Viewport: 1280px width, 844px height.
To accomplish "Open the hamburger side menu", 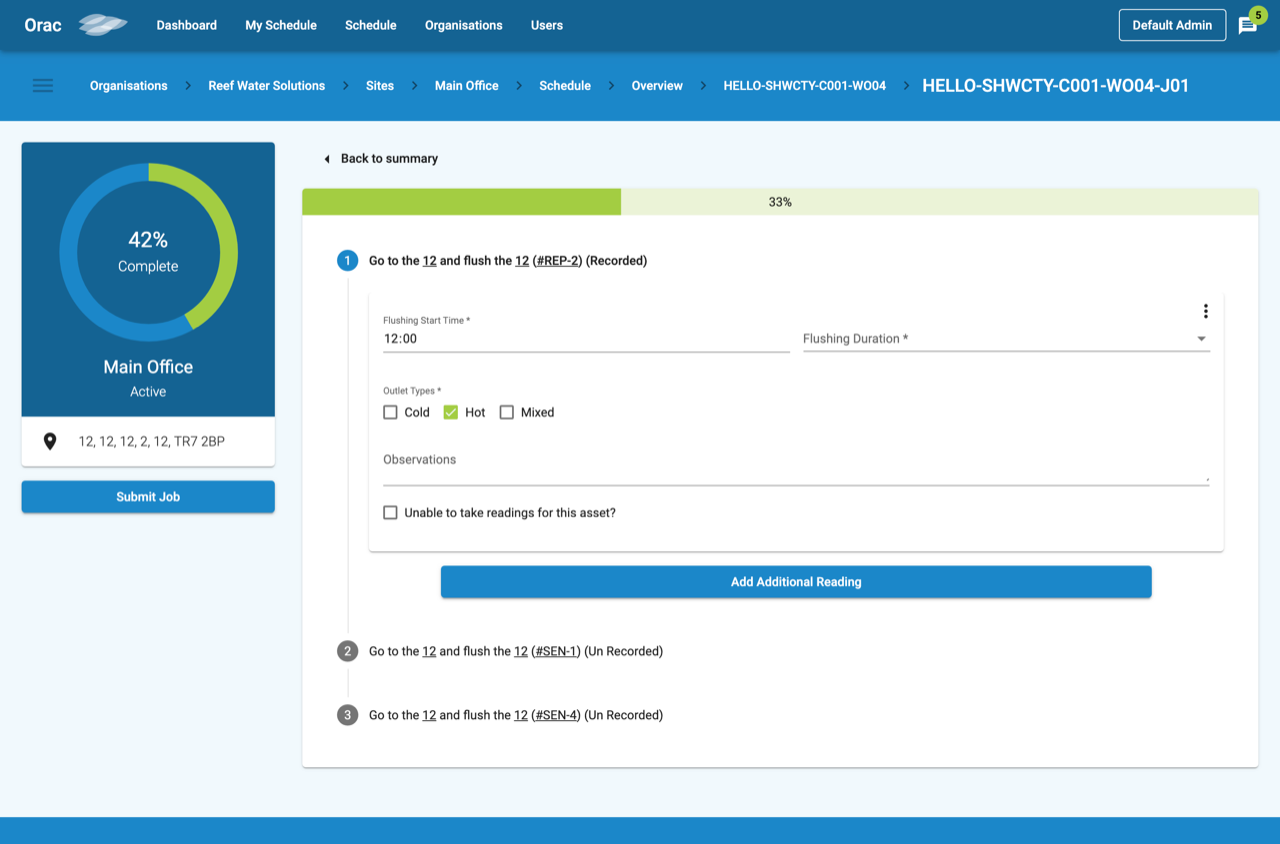I will tap(43, 86).
